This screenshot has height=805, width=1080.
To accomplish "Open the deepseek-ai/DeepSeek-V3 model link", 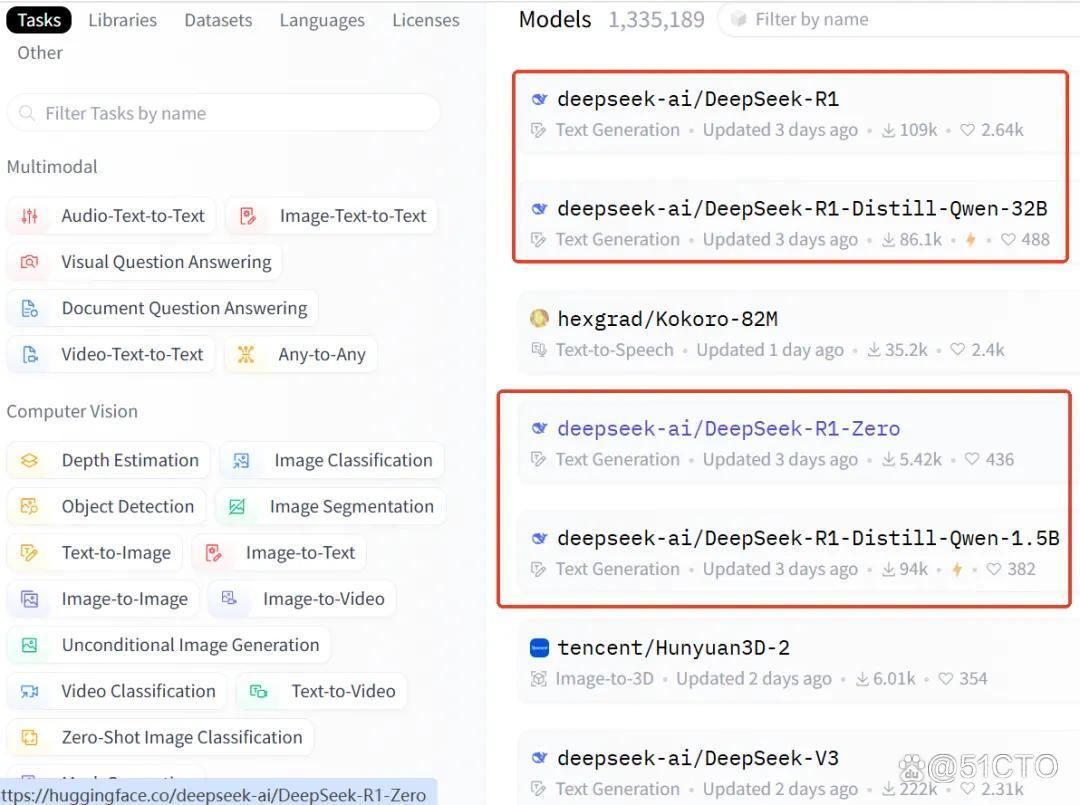I will click(698, 758).
